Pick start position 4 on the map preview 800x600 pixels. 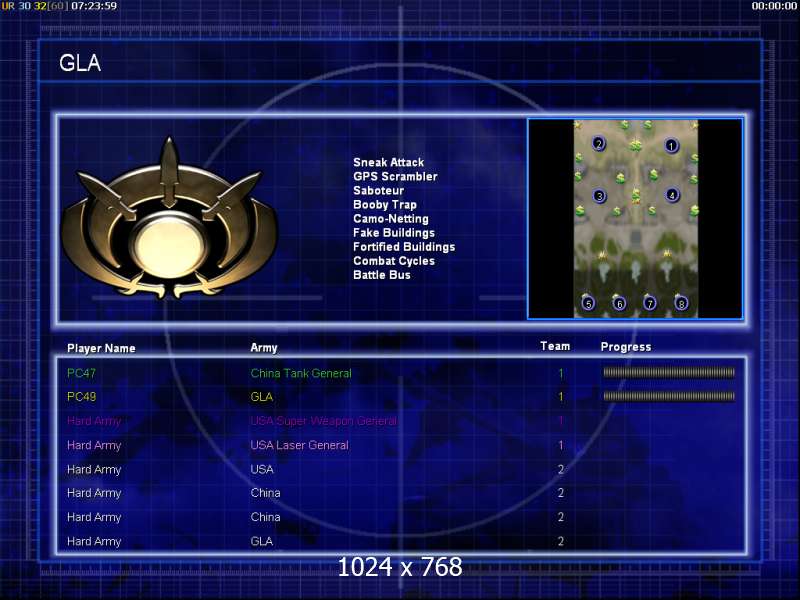(x=672, y=195)
